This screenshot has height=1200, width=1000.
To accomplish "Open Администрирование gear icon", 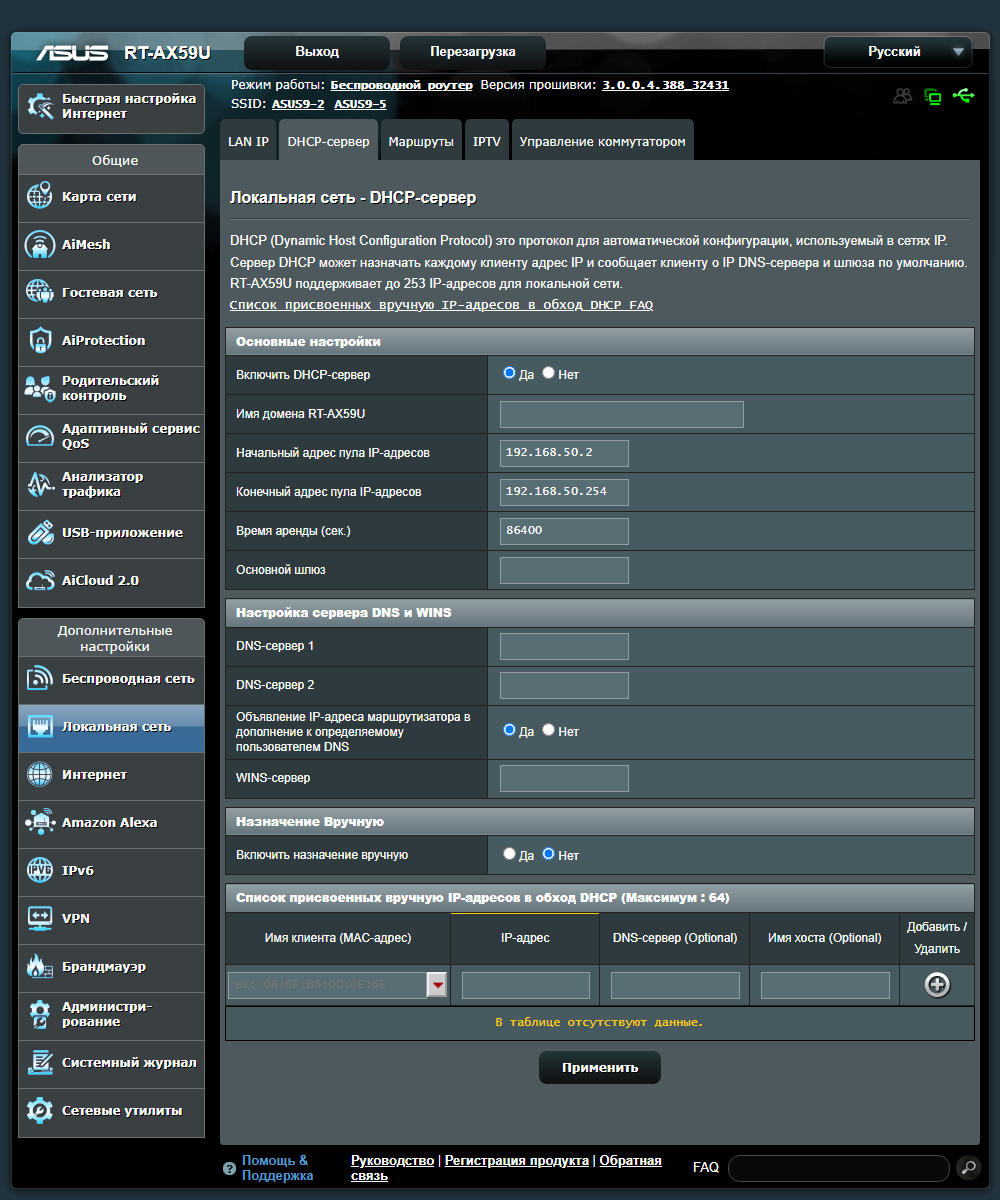I will [x=40, y=1014].
